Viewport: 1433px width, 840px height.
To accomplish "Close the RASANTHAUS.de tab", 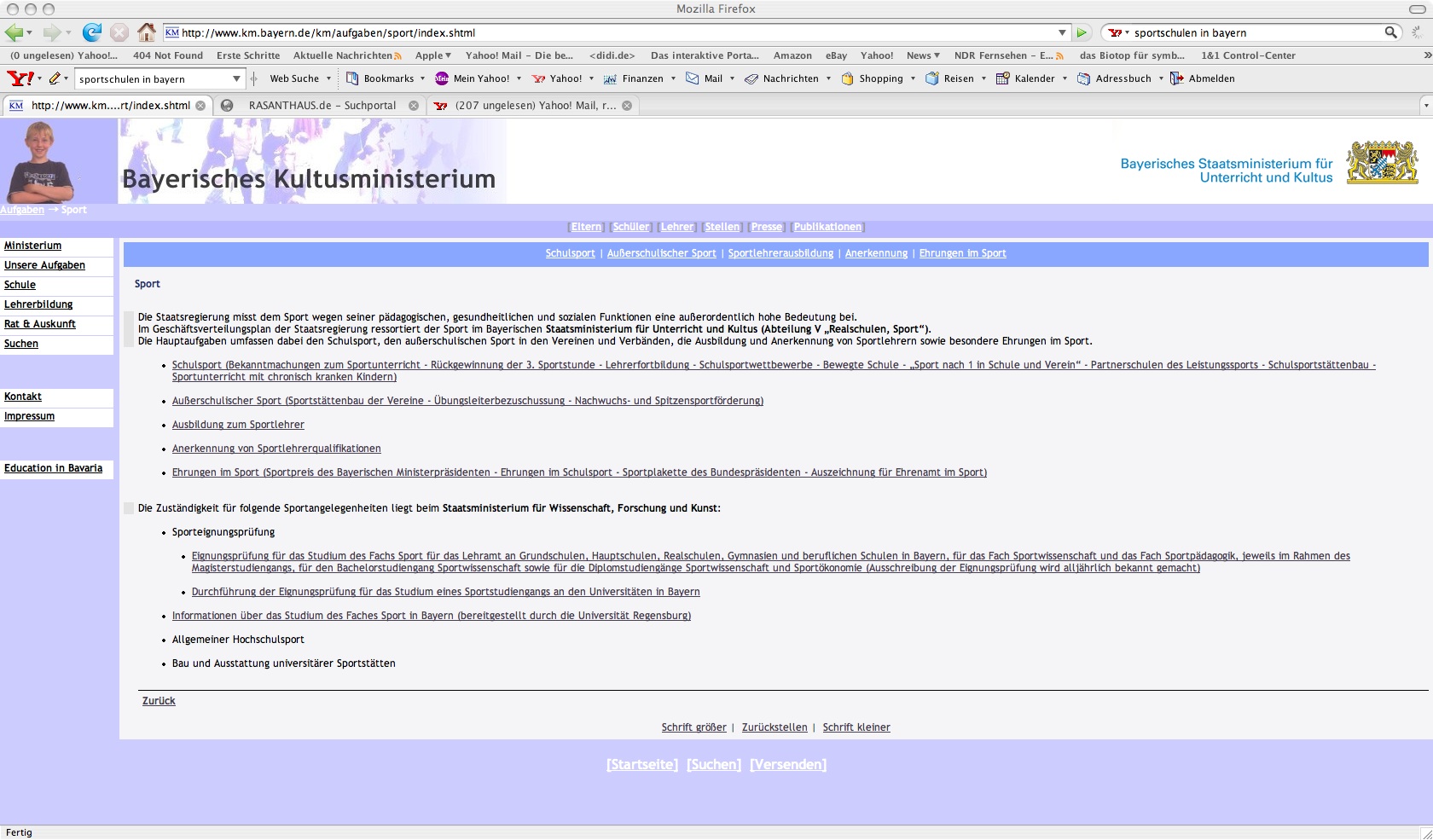I will [x=414, y=106].
